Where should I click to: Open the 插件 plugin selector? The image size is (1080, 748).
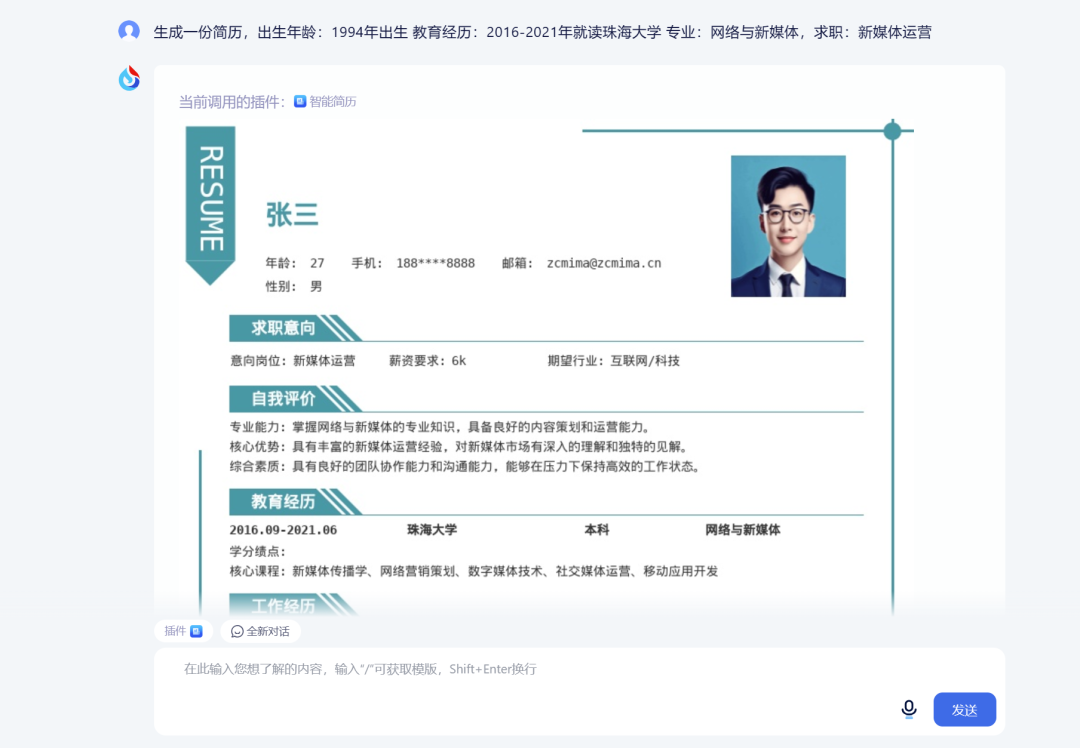pos(183,631)
